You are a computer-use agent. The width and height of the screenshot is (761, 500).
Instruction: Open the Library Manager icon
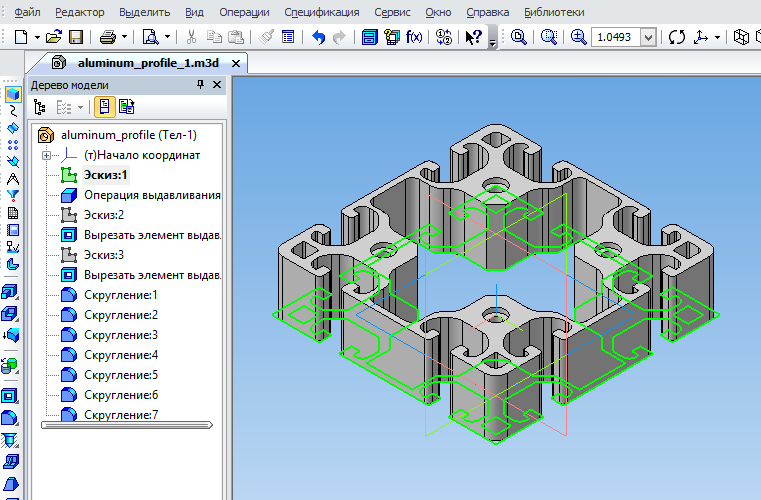[369, 37]
